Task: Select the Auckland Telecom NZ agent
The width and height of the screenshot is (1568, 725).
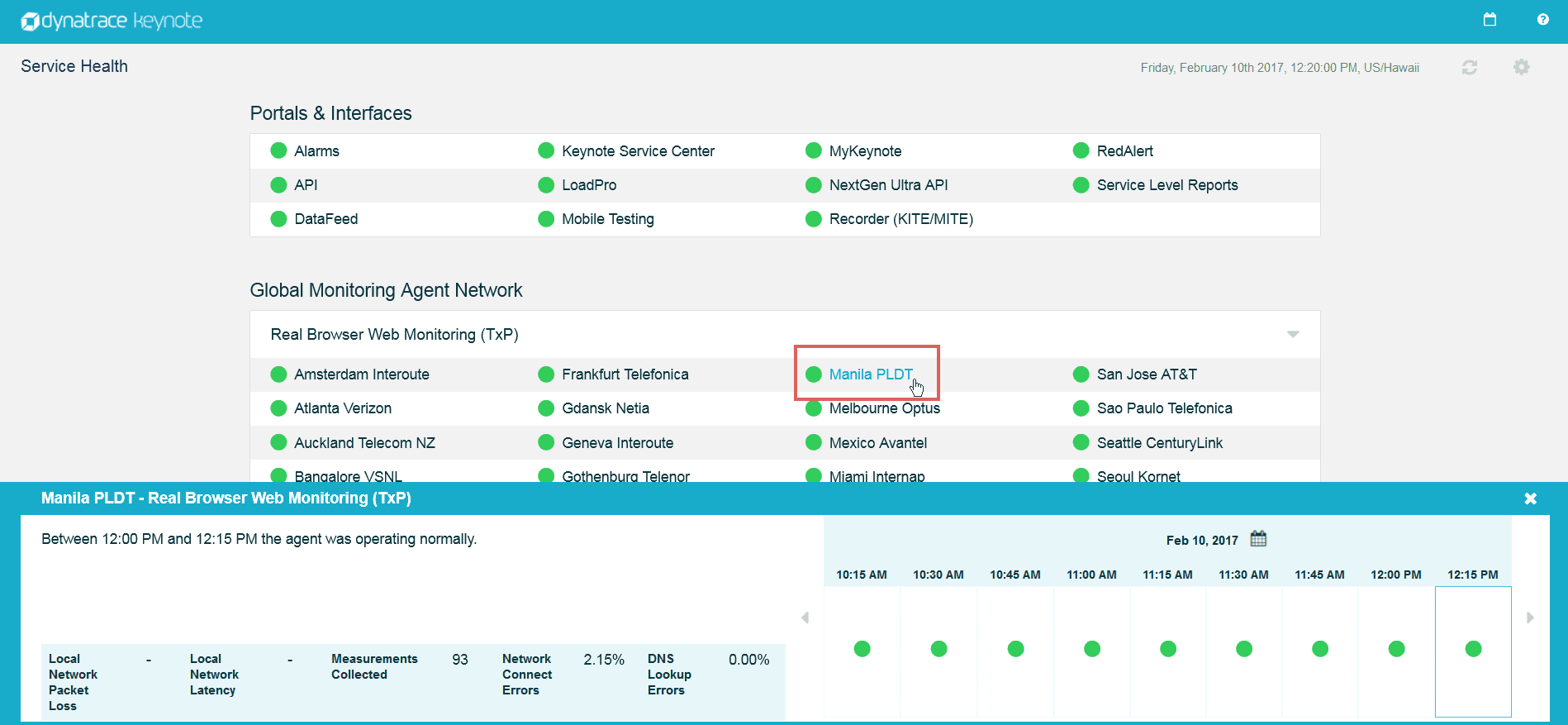Action: point(364,443)
